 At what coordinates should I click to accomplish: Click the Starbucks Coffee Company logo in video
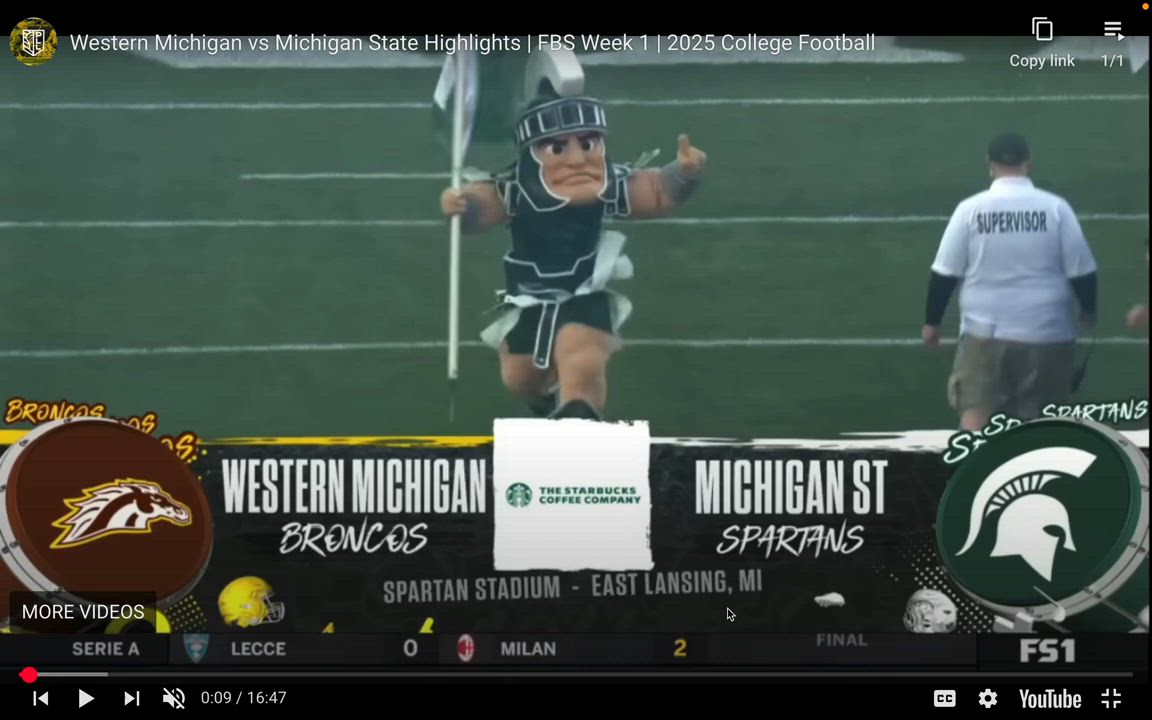(x=573, y=495)
